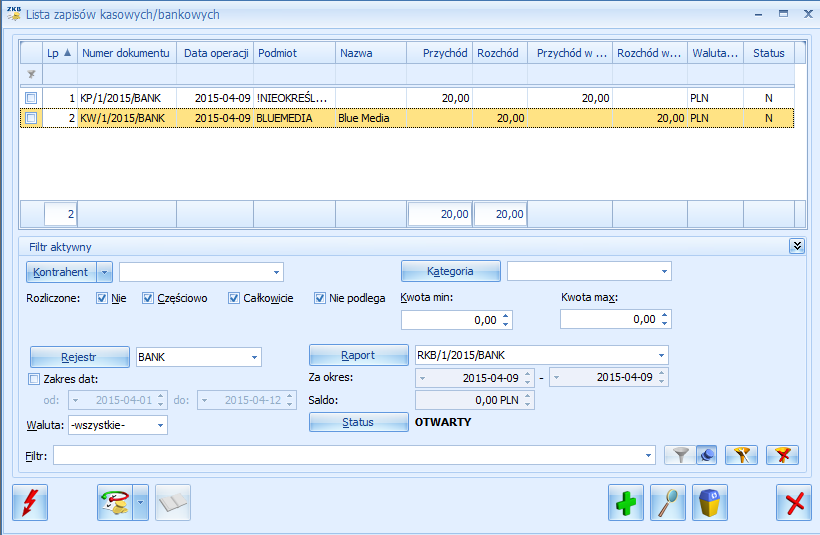This screenshot has height=535, width=820.
Task: Minimize the Lista zapisów window
Action: [x=758, y=15]
